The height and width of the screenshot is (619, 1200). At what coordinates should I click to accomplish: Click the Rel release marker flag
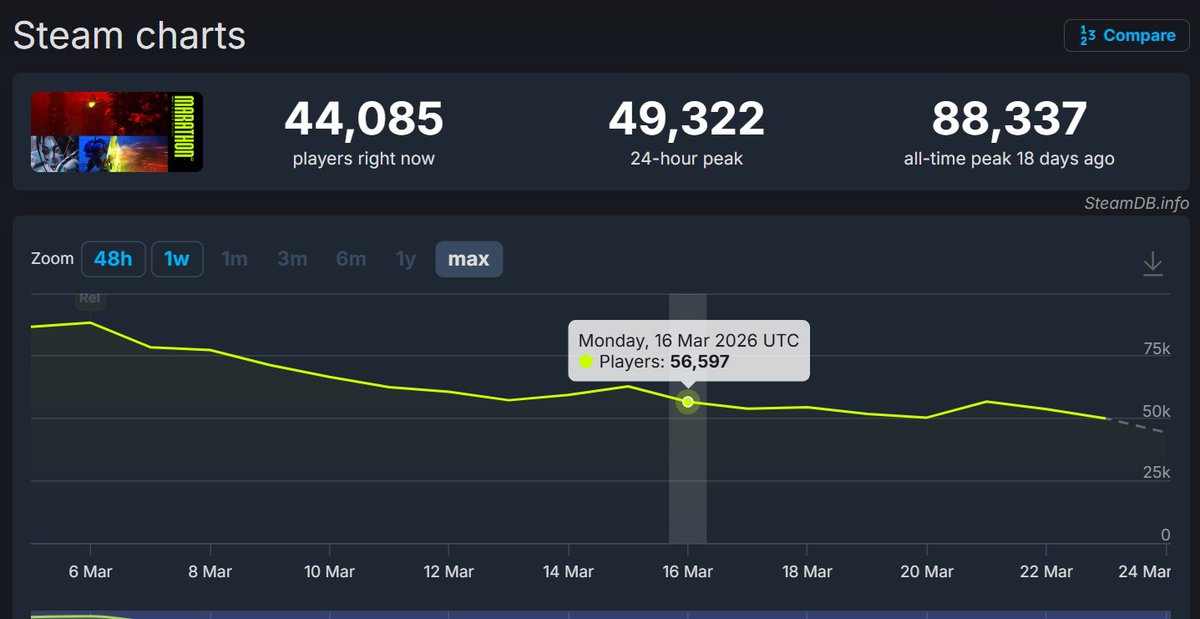(x=90, y=298)
